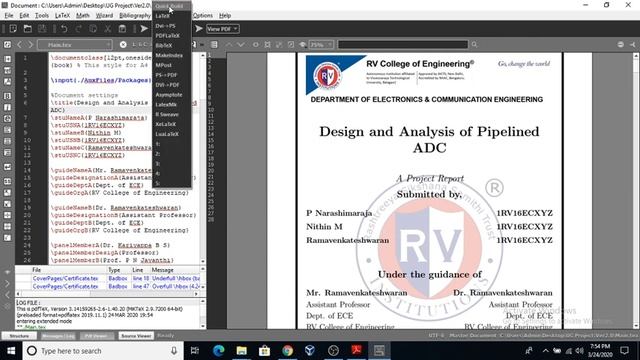This screenshot has height=360, width=640.
Task: Open the Options menu
Action: pos(203,16)
